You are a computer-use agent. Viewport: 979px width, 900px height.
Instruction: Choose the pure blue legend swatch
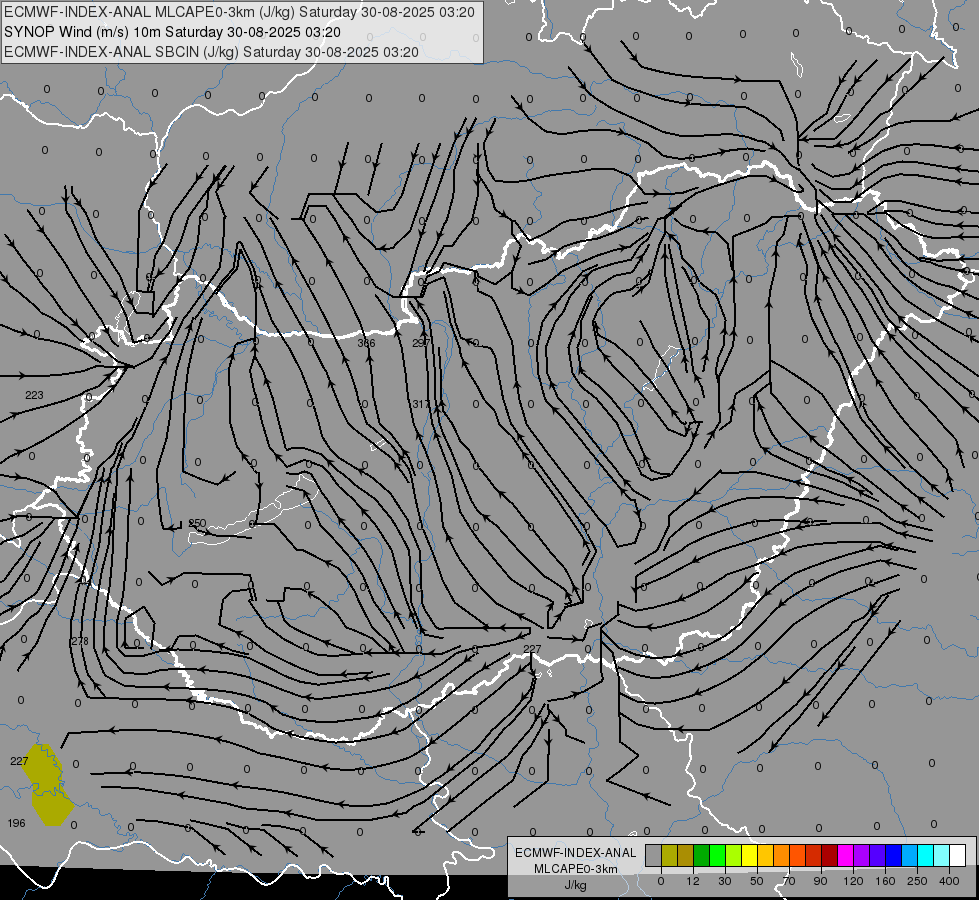pyautogui.click(x=894, y=855)
